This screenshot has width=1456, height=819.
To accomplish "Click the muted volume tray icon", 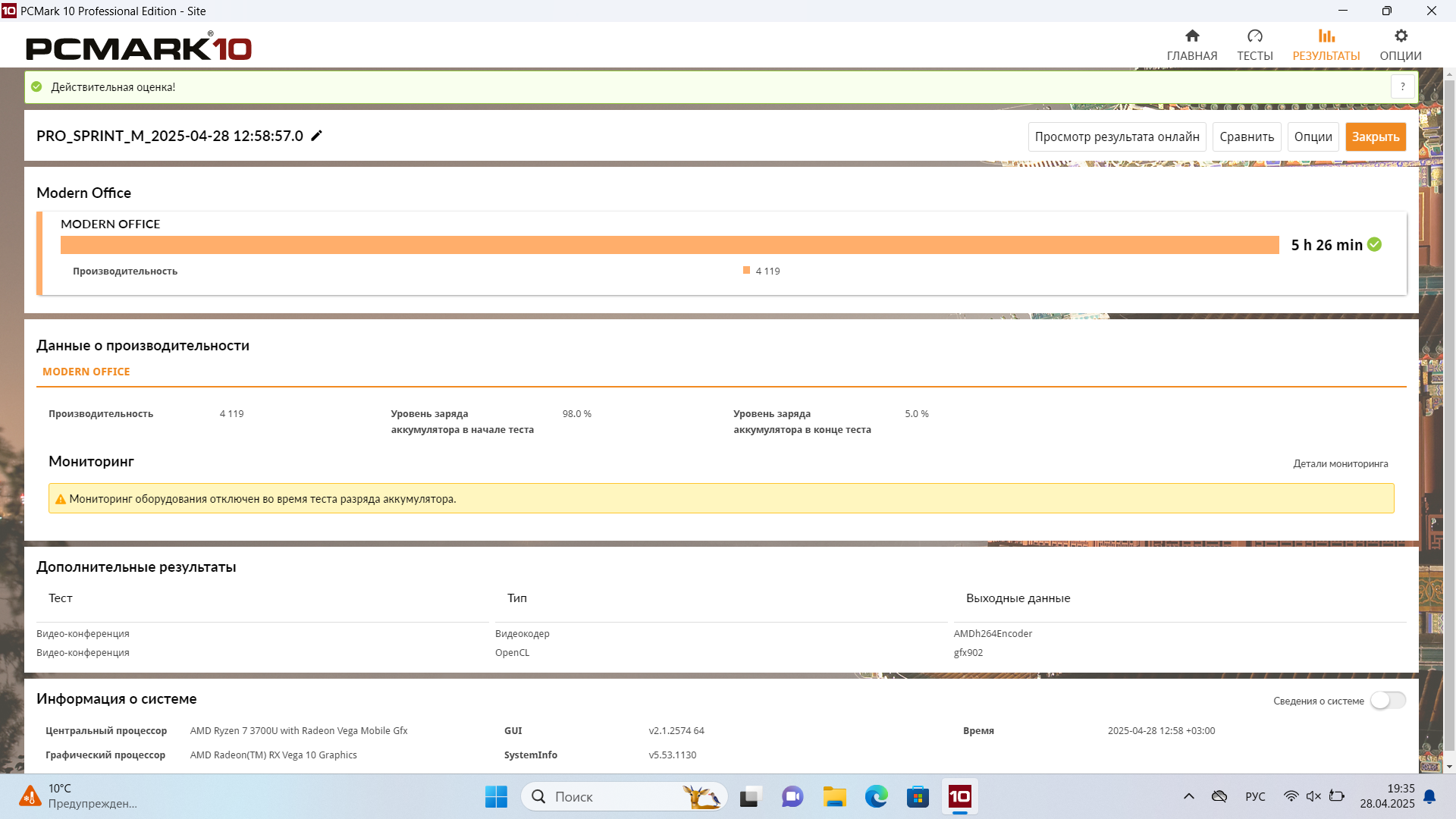I will pos(1313,797).
